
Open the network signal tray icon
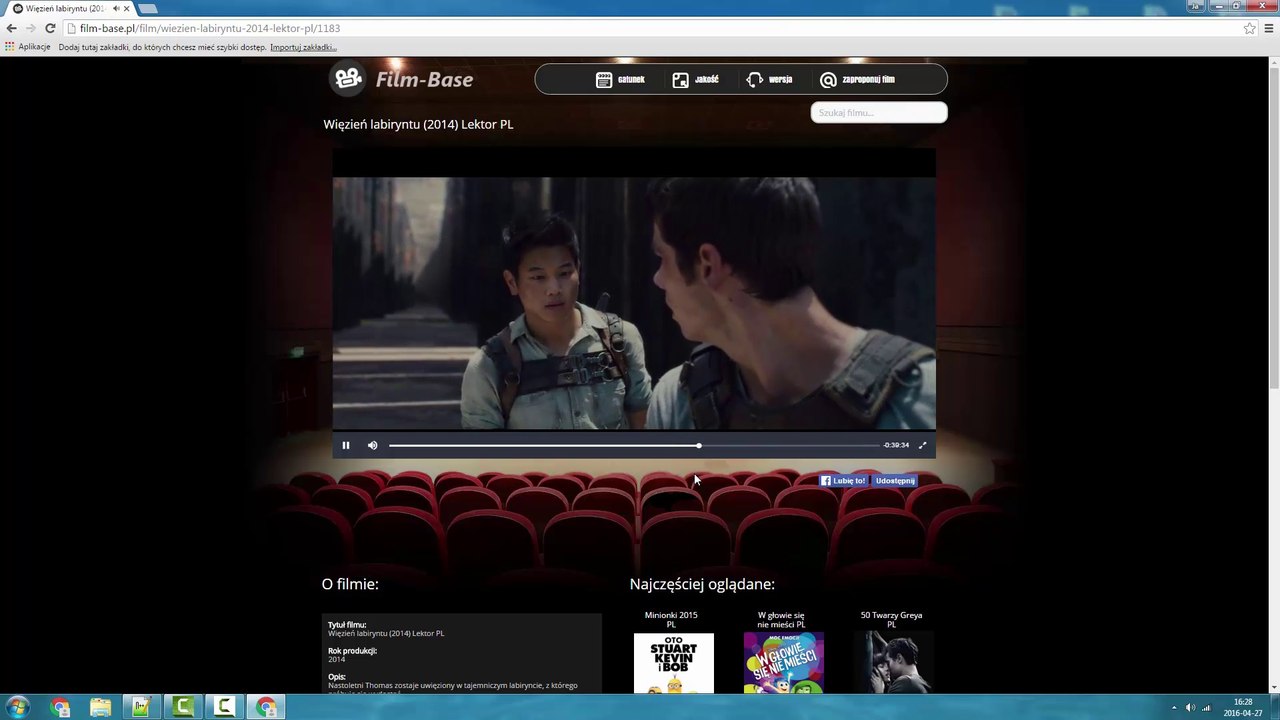click(x=1206, y=708)
